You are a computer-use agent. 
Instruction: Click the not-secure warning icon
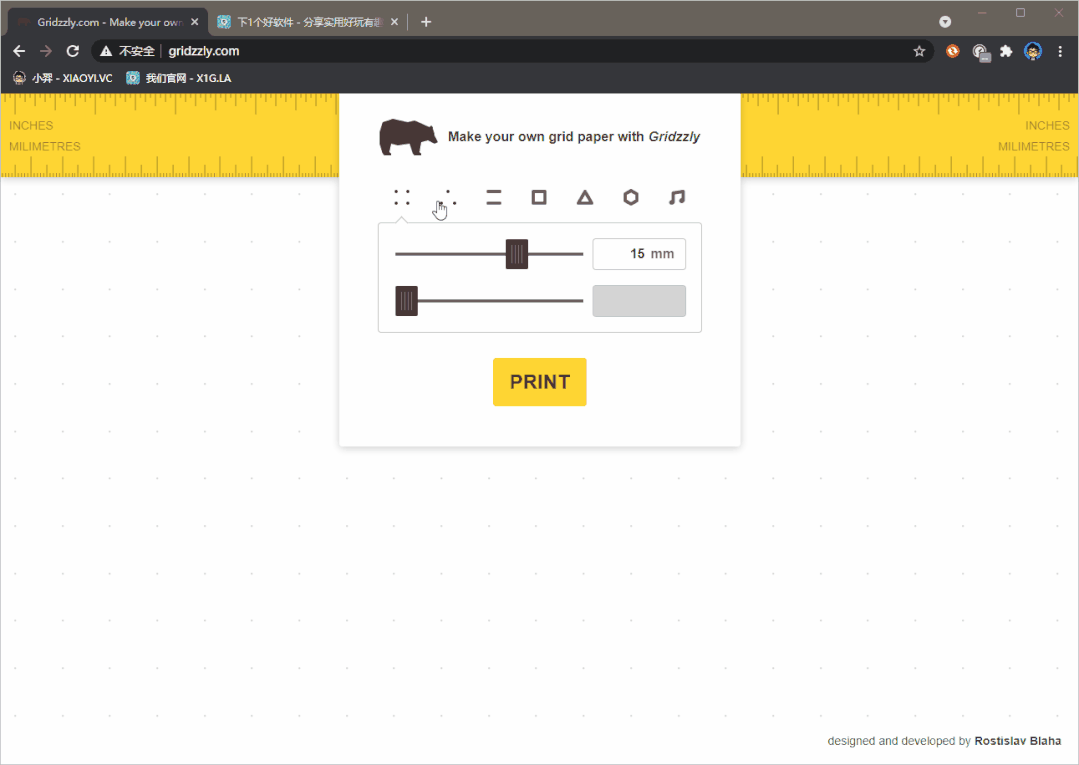pos(106,51)
